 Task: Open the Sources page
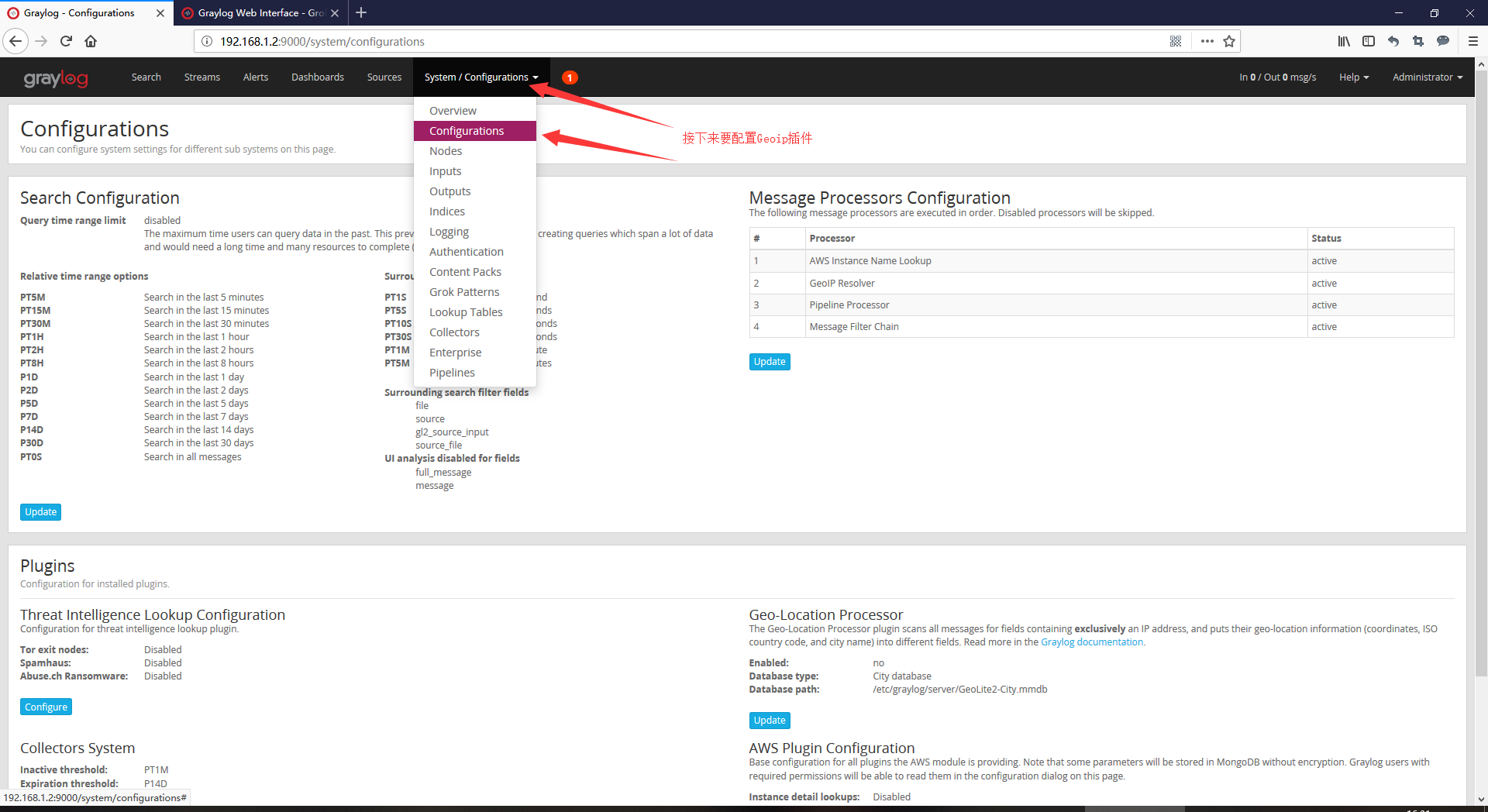[x=384, y=77]
